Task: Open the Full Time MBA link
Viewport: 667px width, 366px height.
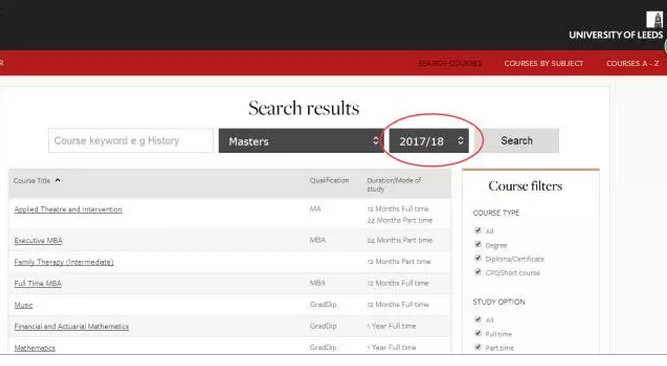Action: (38, 283)
